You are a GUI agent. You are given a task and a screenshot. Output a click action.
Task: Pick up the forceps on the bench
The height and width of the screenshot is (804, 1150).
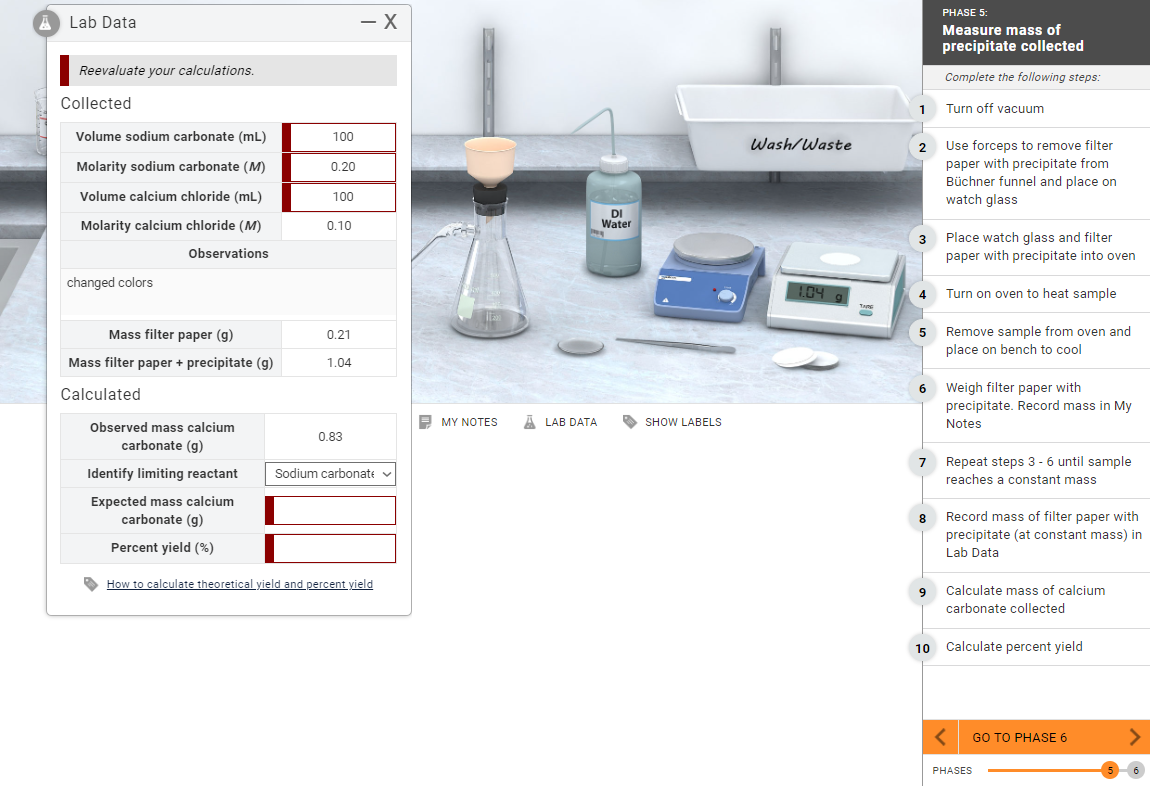[675, 344]
